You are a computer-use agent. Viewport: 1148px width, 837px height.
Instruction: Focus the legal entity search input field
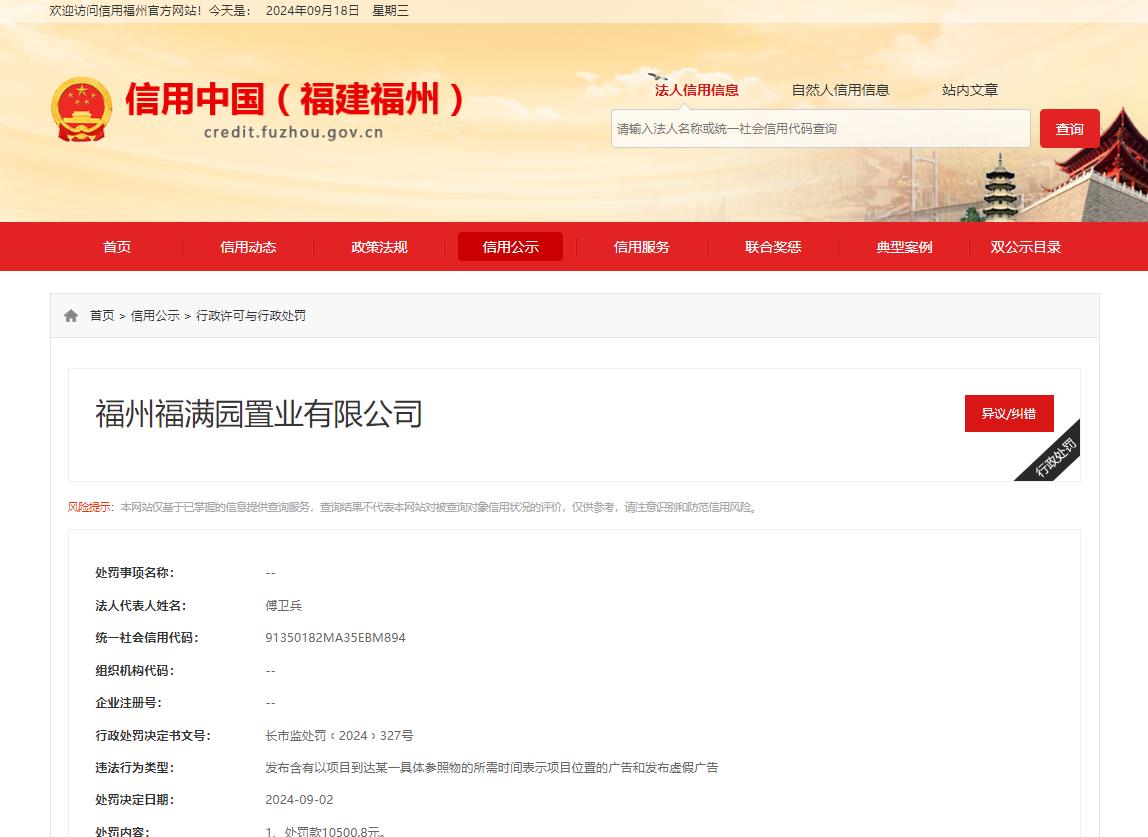pyautogui.click(x=821, y=129)
